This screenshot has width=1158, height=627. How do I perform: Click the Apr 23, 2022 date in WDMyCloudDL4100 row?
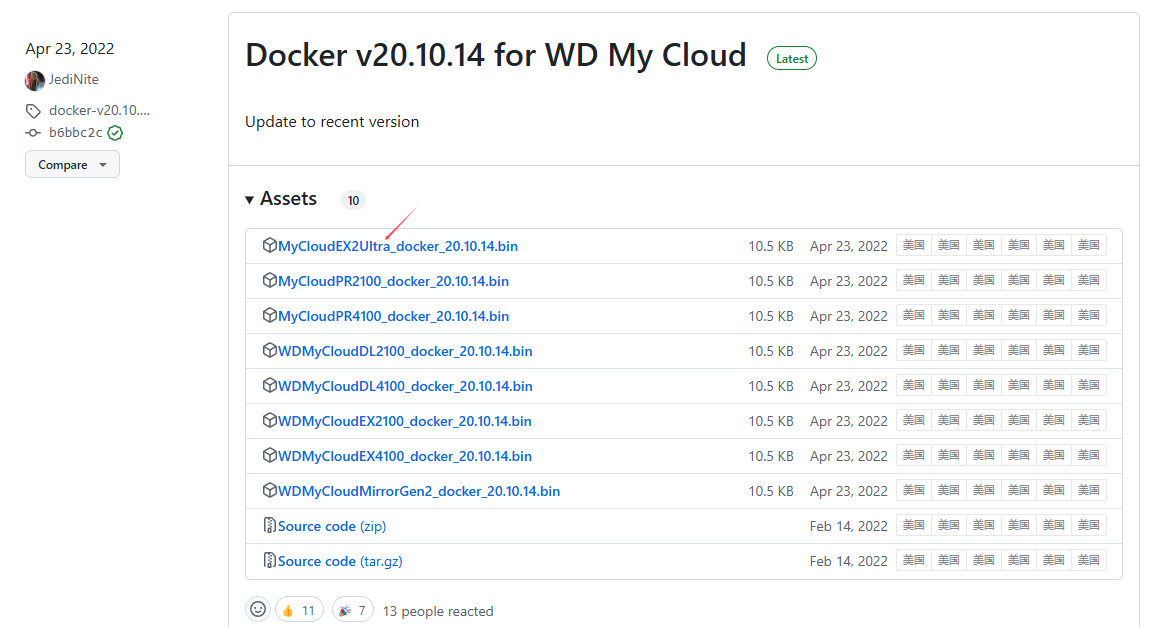(x=849, y=386)
